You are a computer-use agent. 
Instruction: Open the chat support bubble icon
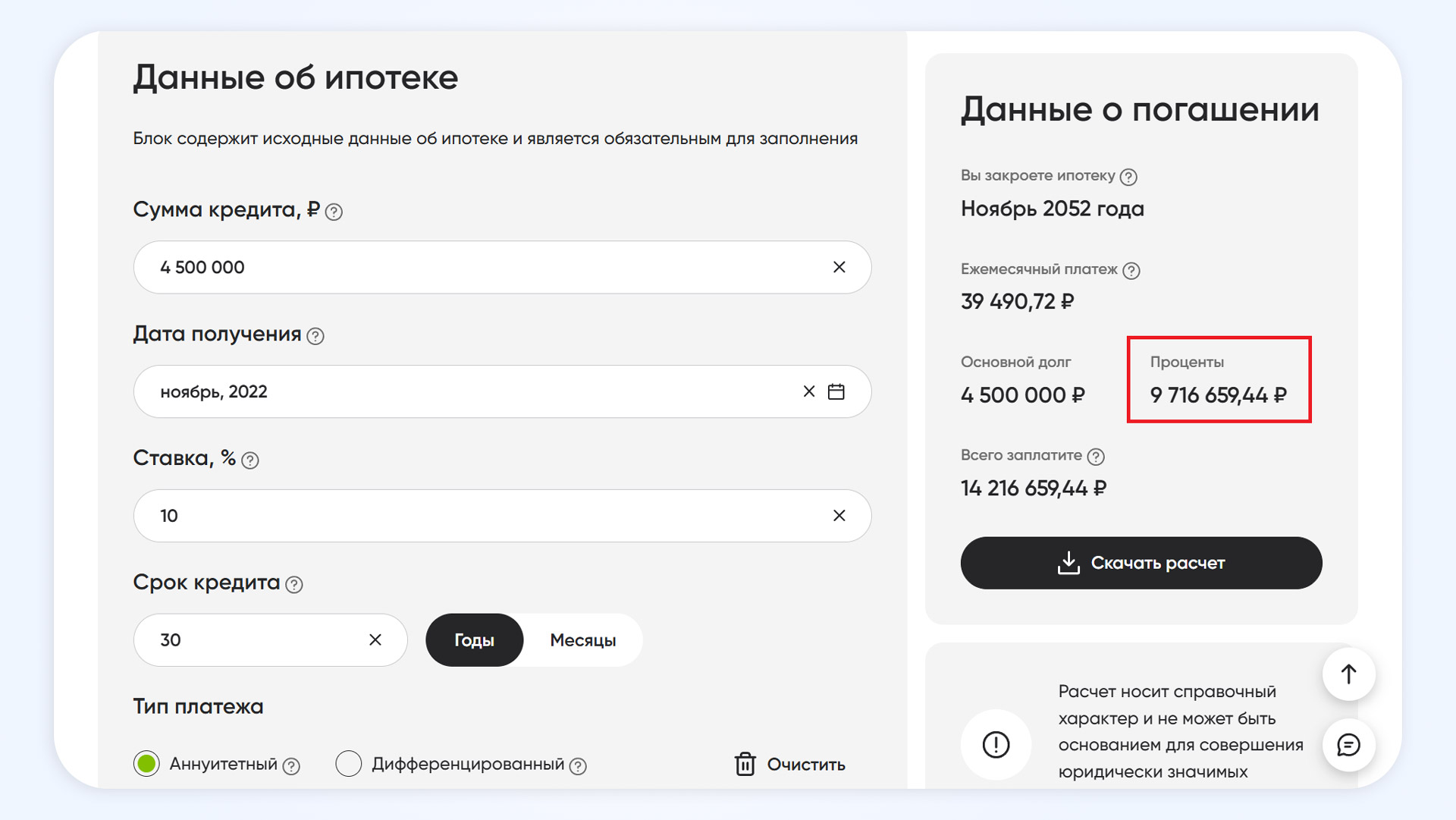[1348, 745]
